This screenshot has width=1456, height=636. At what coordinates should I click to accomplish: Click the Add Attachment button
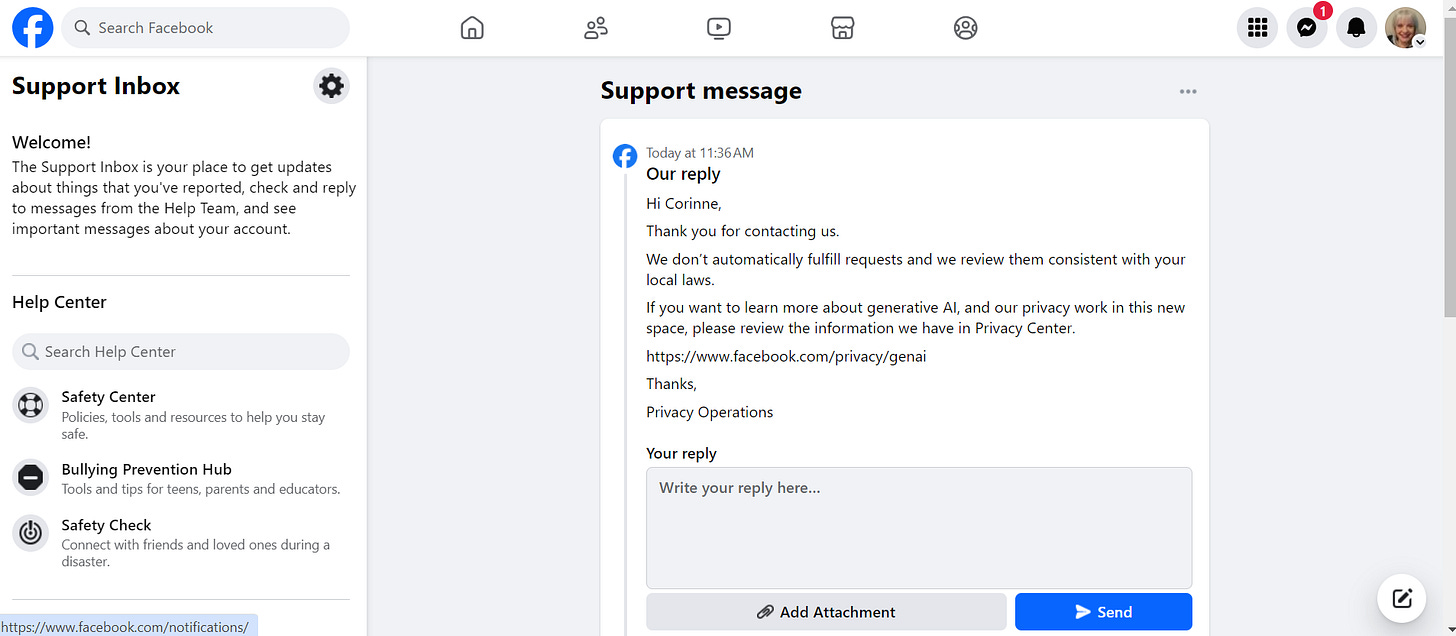click(x=826, y=612)
